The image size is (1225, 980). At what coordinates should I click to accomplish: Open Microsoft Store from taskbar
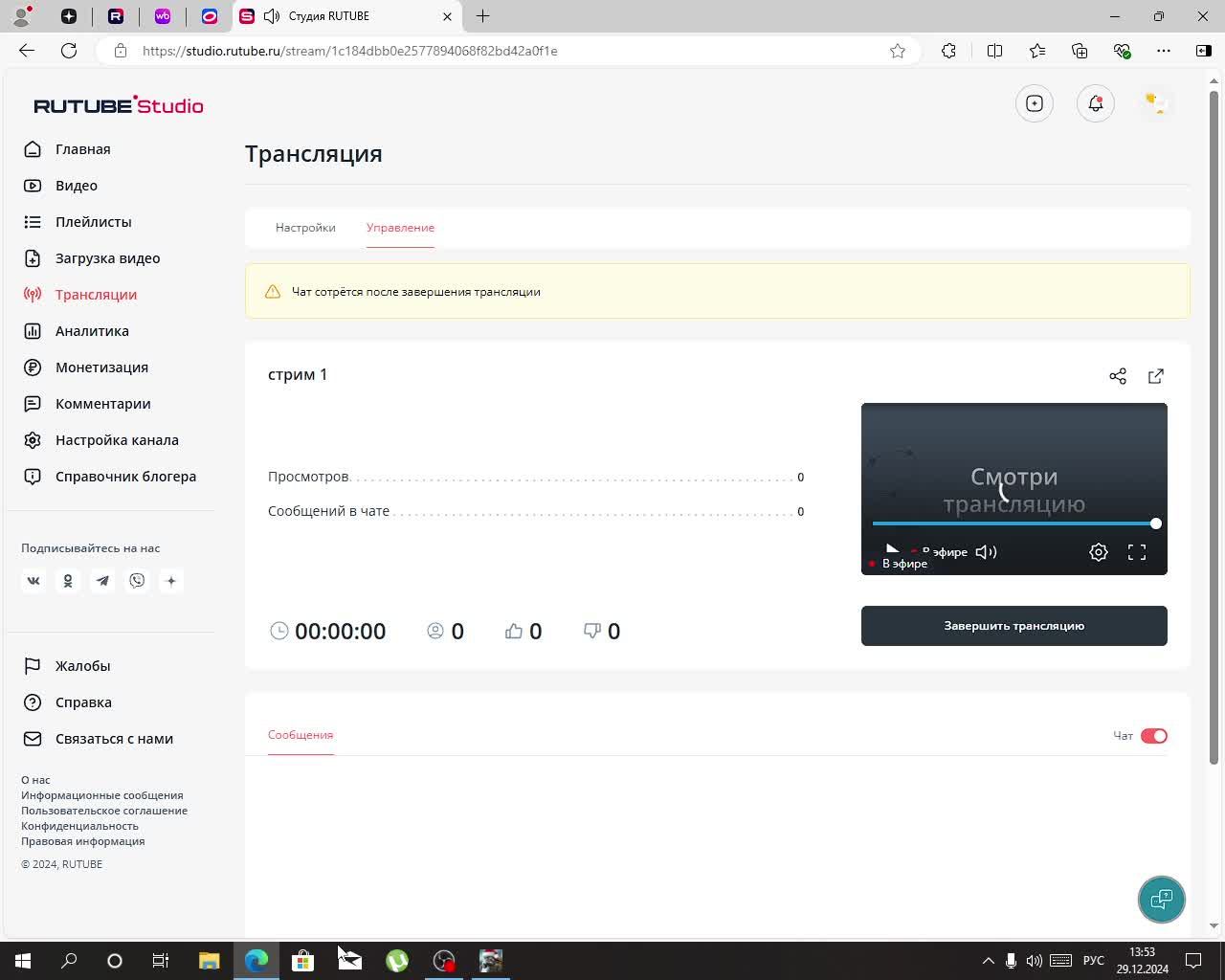pos(302,961)
